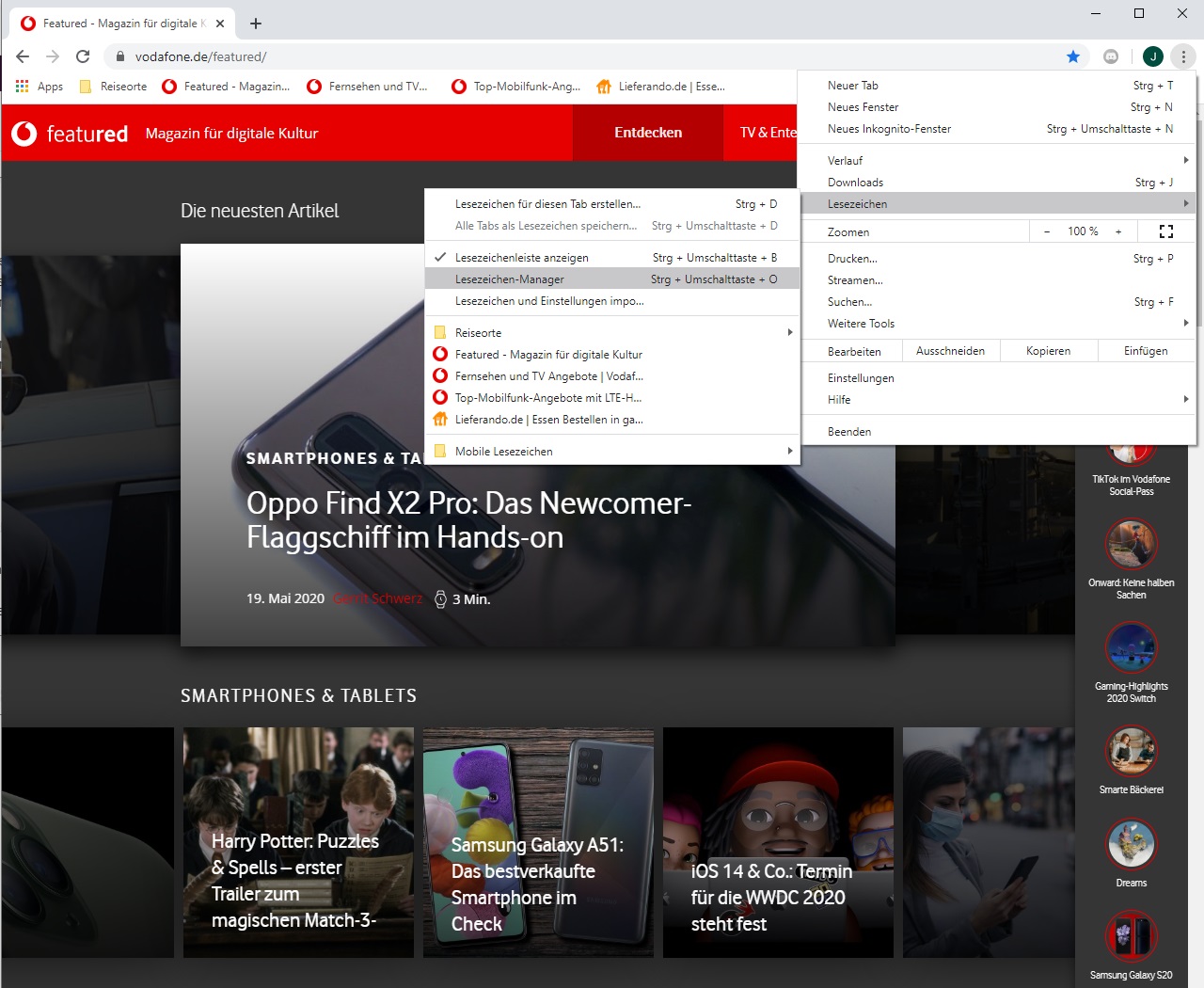Screen dimensions: 1204x988
Task: Toggle Lesezeichenleiste anzeigen checkmark
Action: [612, 258]
